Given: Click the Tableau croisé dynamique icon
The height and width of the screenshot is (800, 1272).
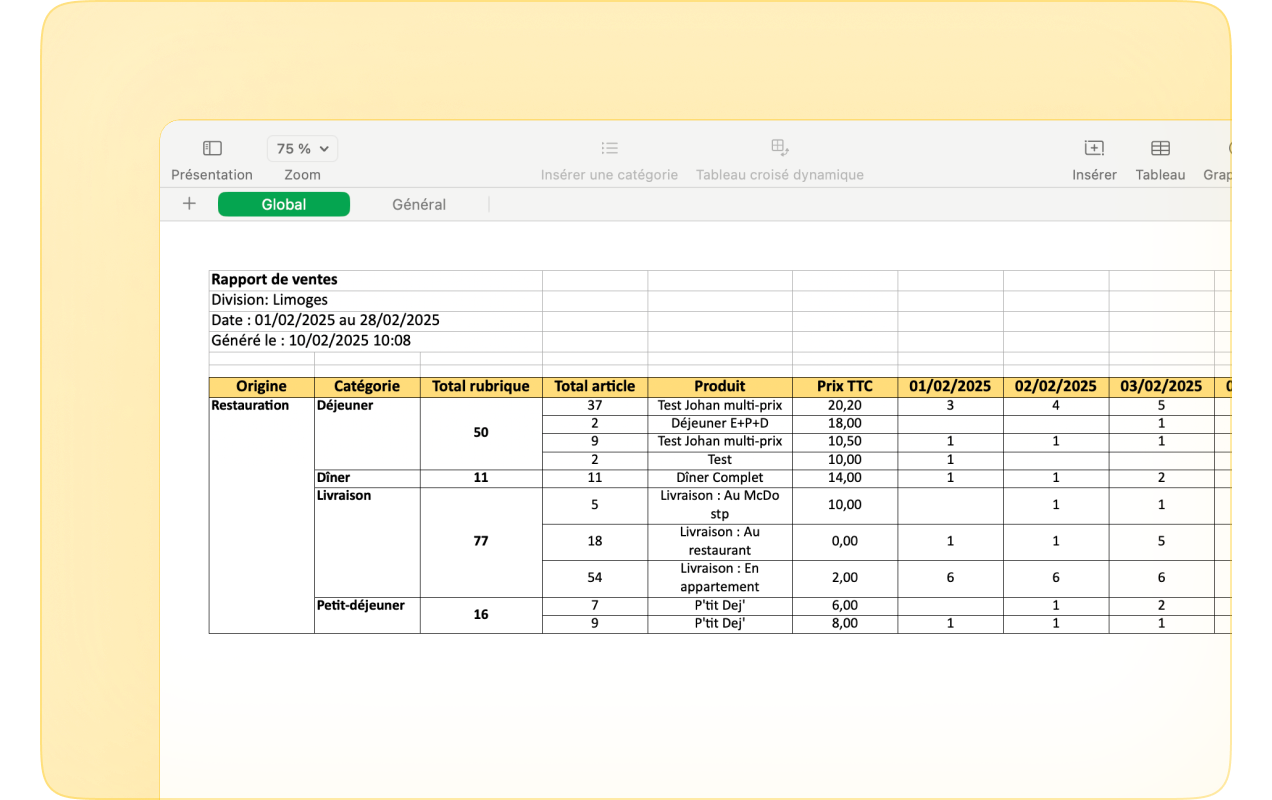Looking at the screenshot, I should [779, 149].
